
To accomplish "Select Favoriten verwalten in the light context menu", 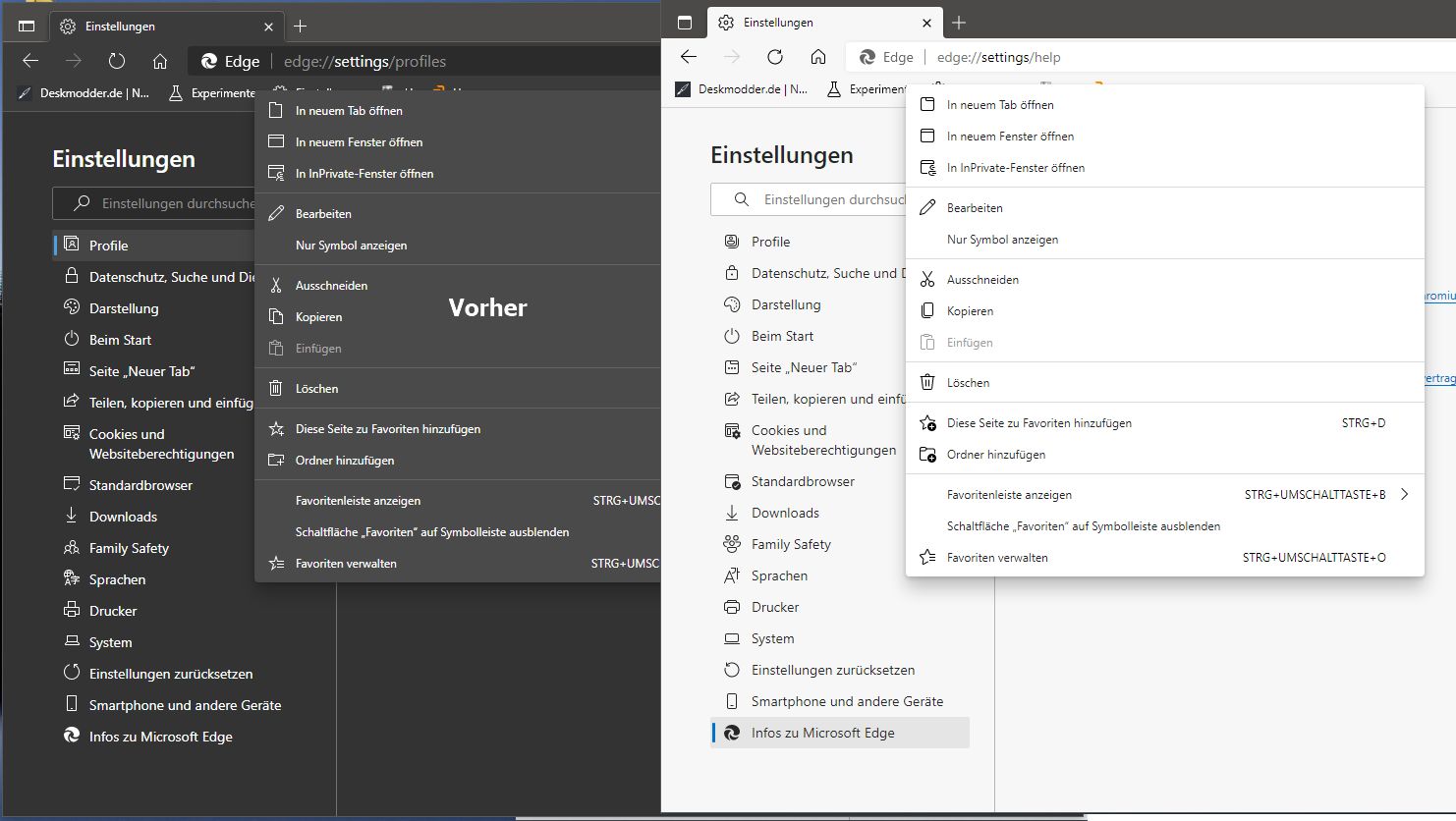I will (997, 558).
